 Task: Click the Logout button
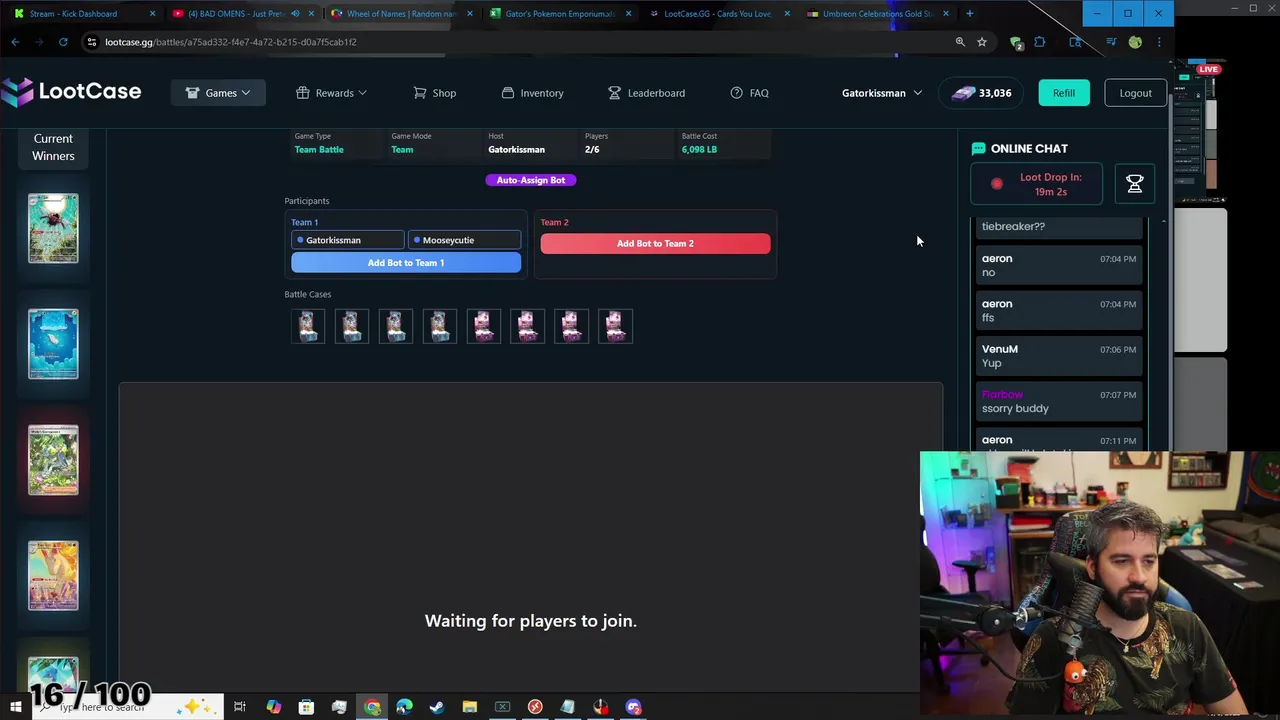(x=1135, y=93)
